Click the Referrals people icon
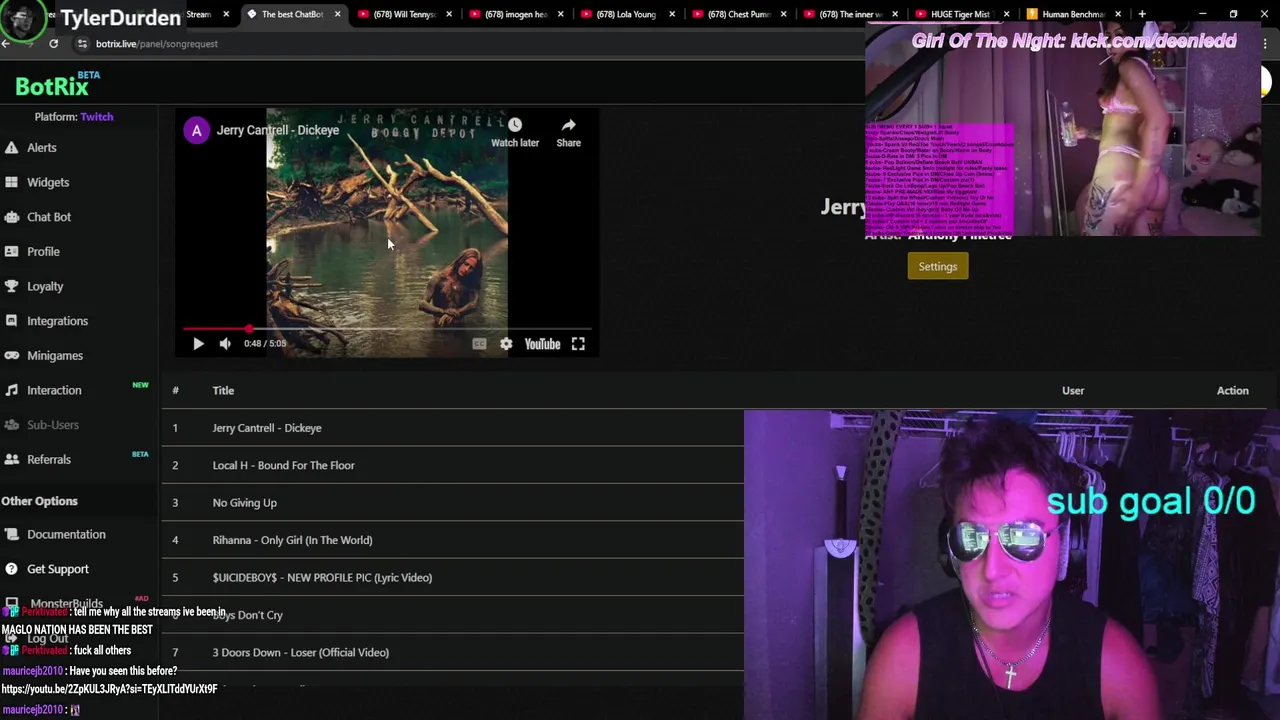1280x720 pixels. tap(11, 460)
